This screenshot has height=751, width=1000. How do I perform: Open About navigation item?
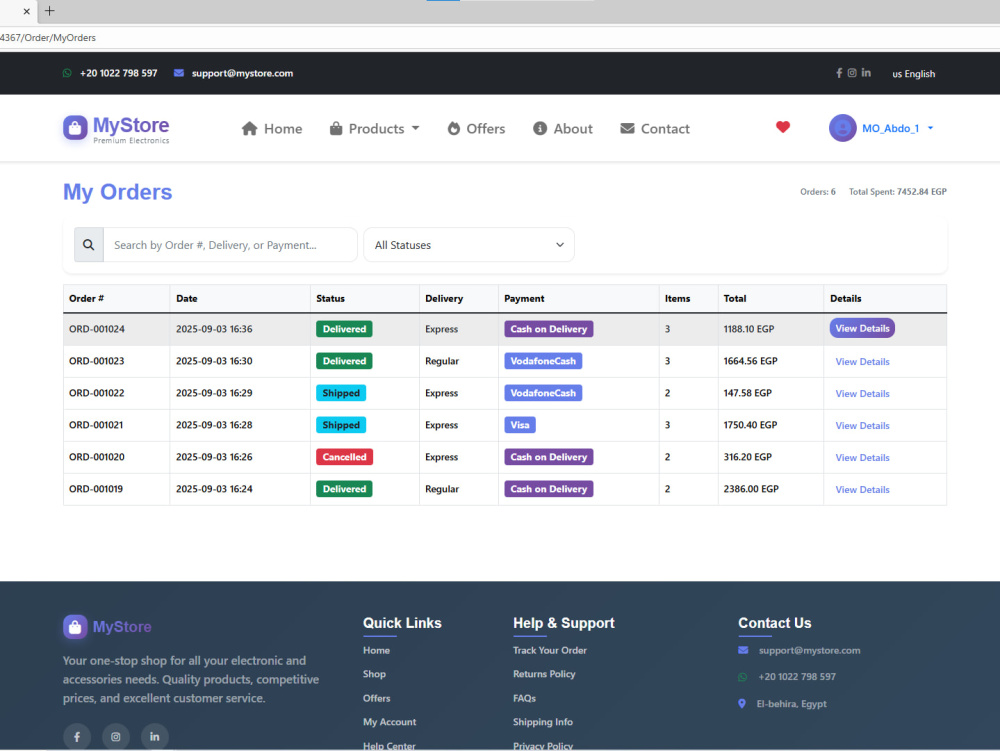(562, 129)
